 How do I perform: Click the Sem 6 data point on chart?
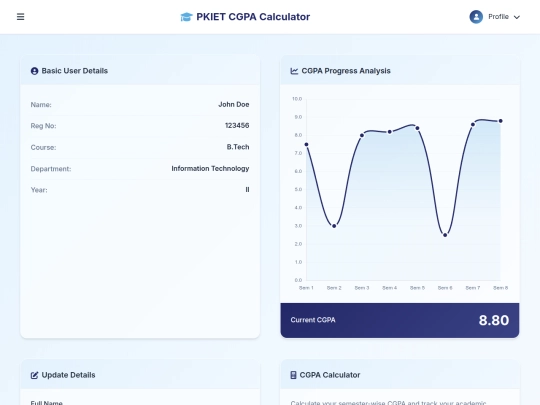coord(445,235)
